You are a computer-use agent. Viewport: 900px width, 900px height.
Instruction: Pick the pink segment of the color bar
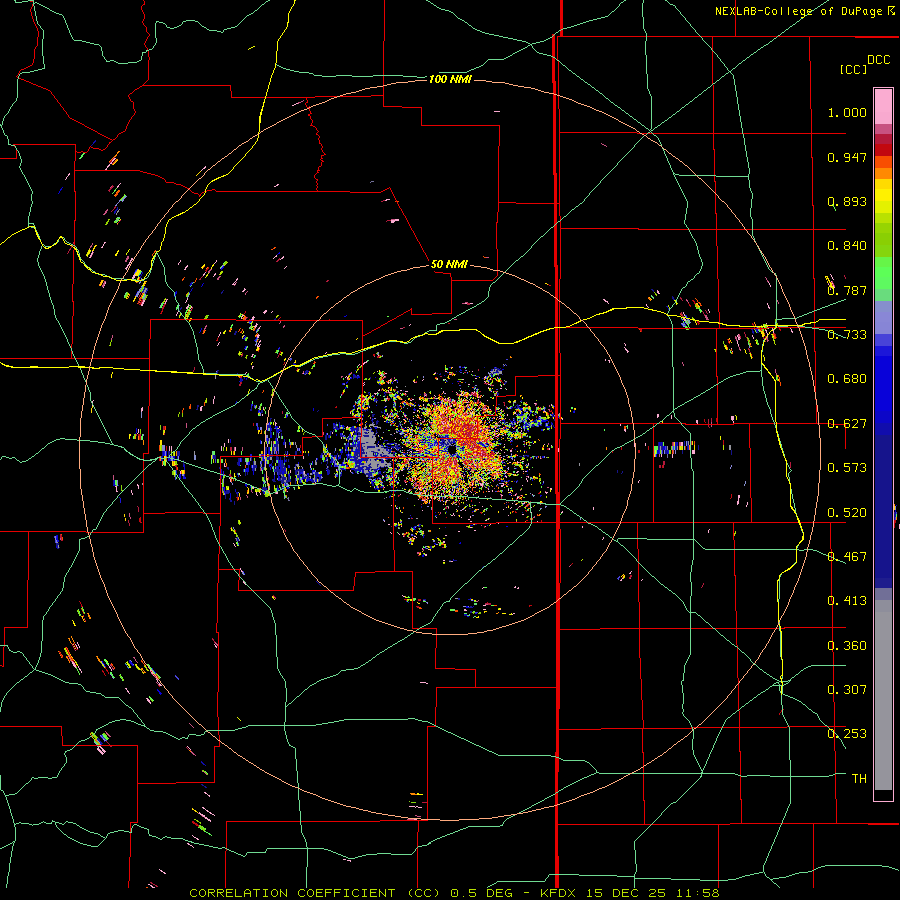coord(883,107)
